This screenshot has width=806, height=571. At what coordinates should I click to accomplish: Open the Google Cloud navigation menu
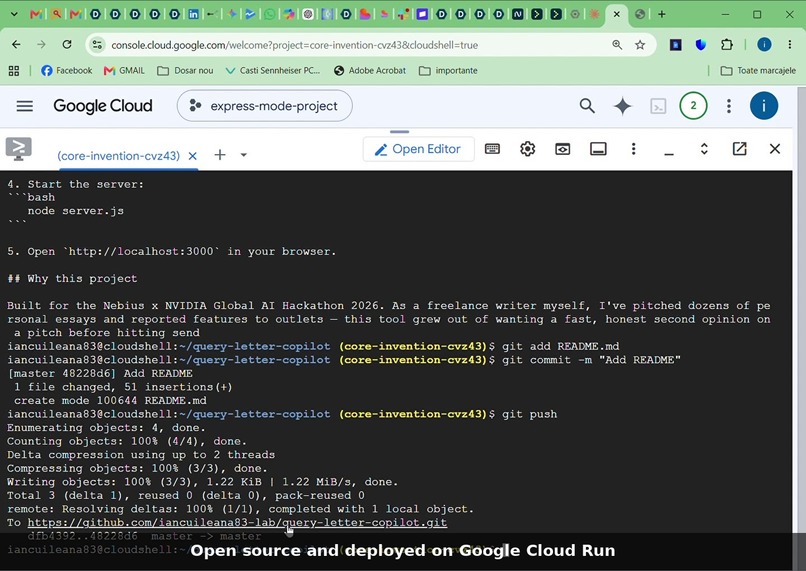tap(25, 106)
